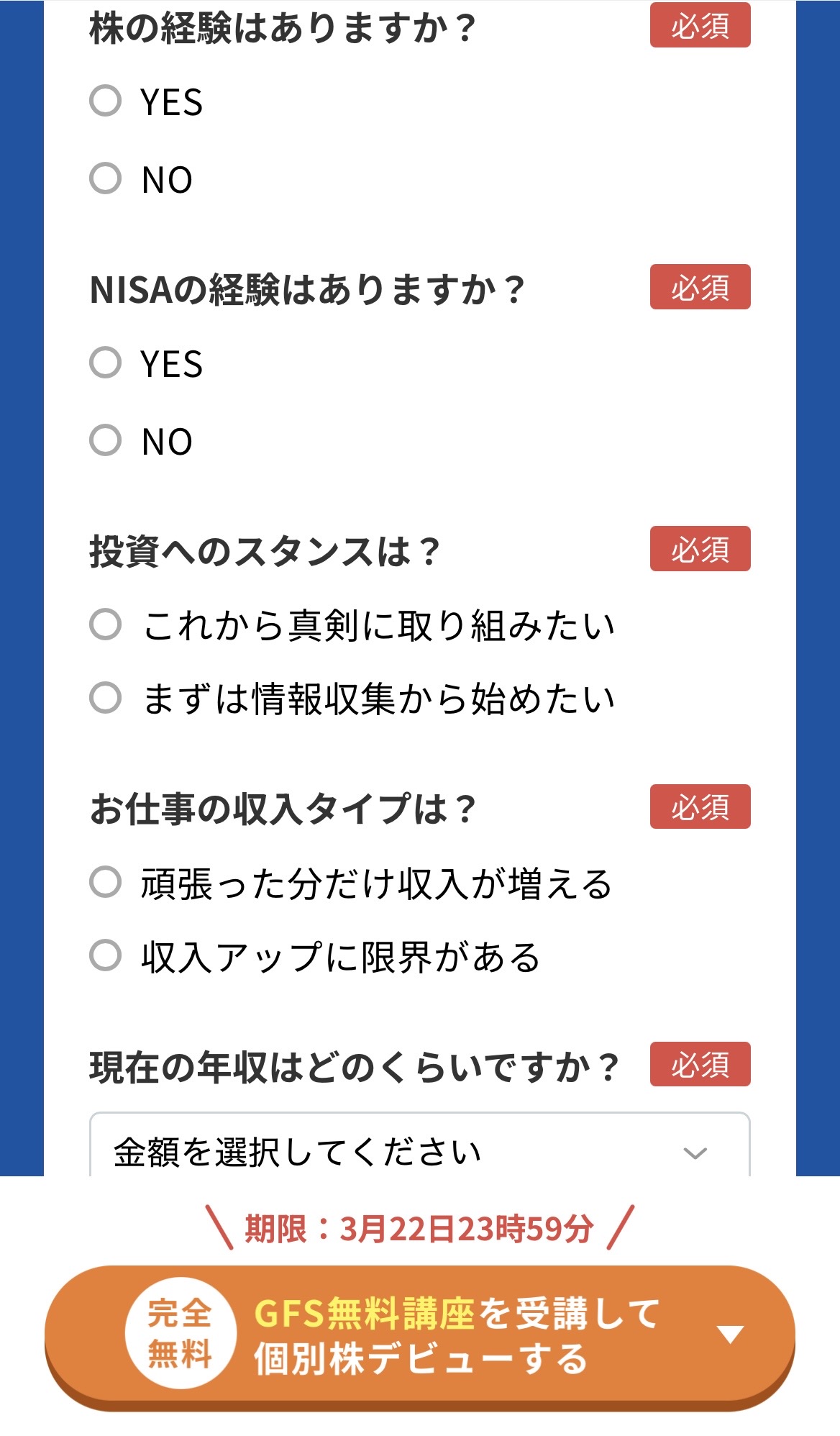Image resolution: width=840 pixels, height=1436 pixels.
Task: Choose YES for NISA experience
Action: (106, 363)
